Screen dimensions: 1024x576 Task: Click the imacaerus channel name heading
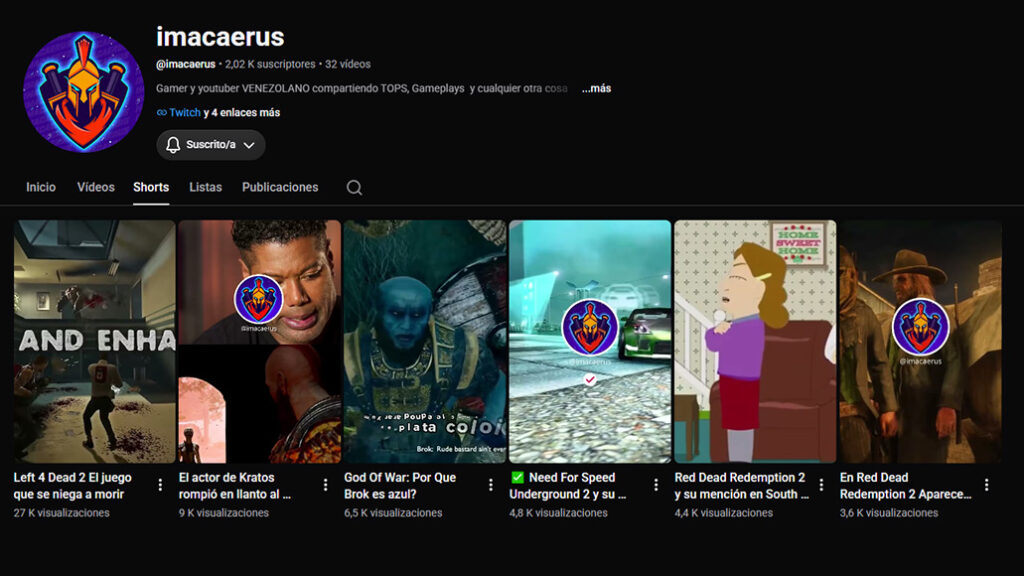tap(220, 37)
